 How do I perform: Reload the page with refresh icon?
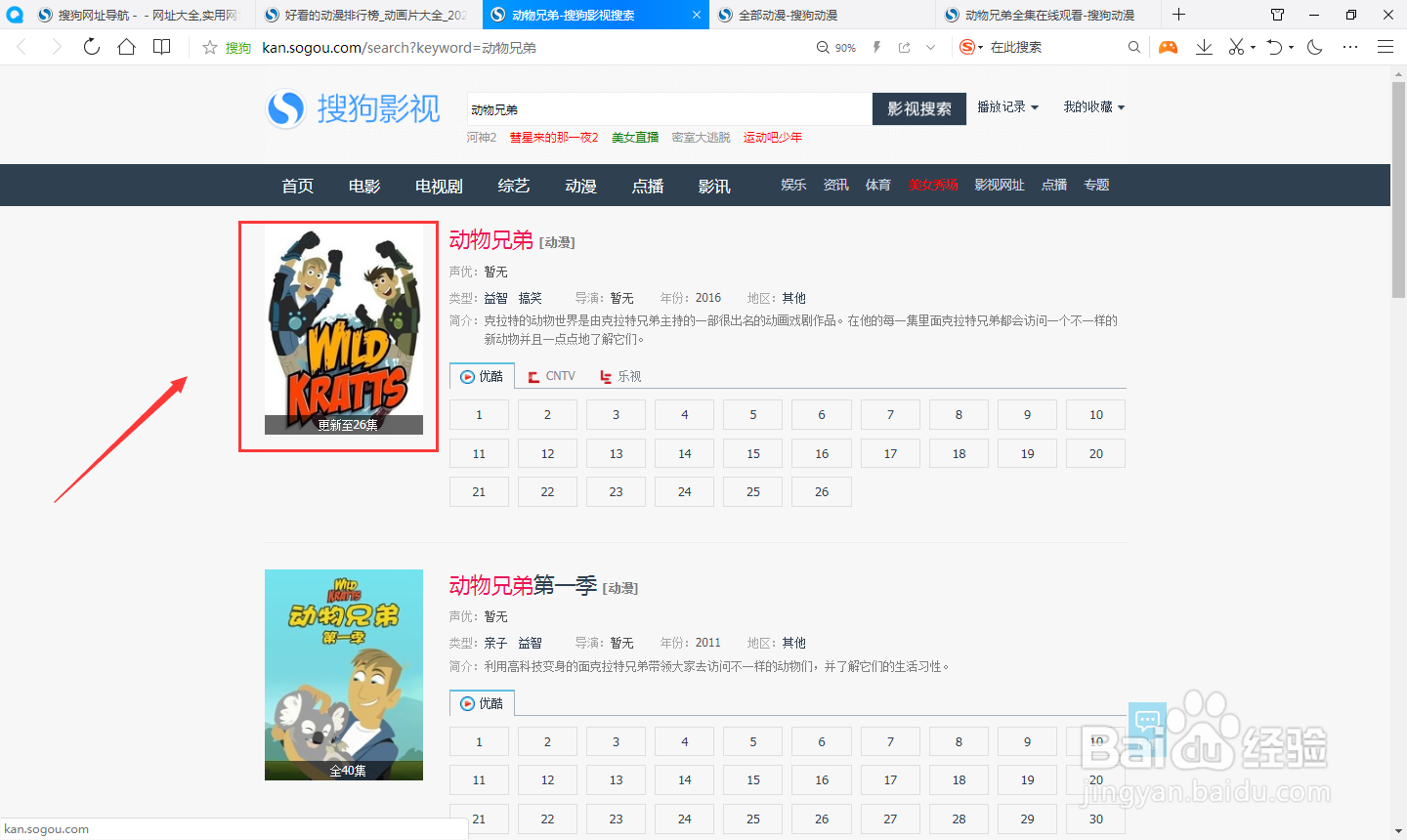pos(92,47)
